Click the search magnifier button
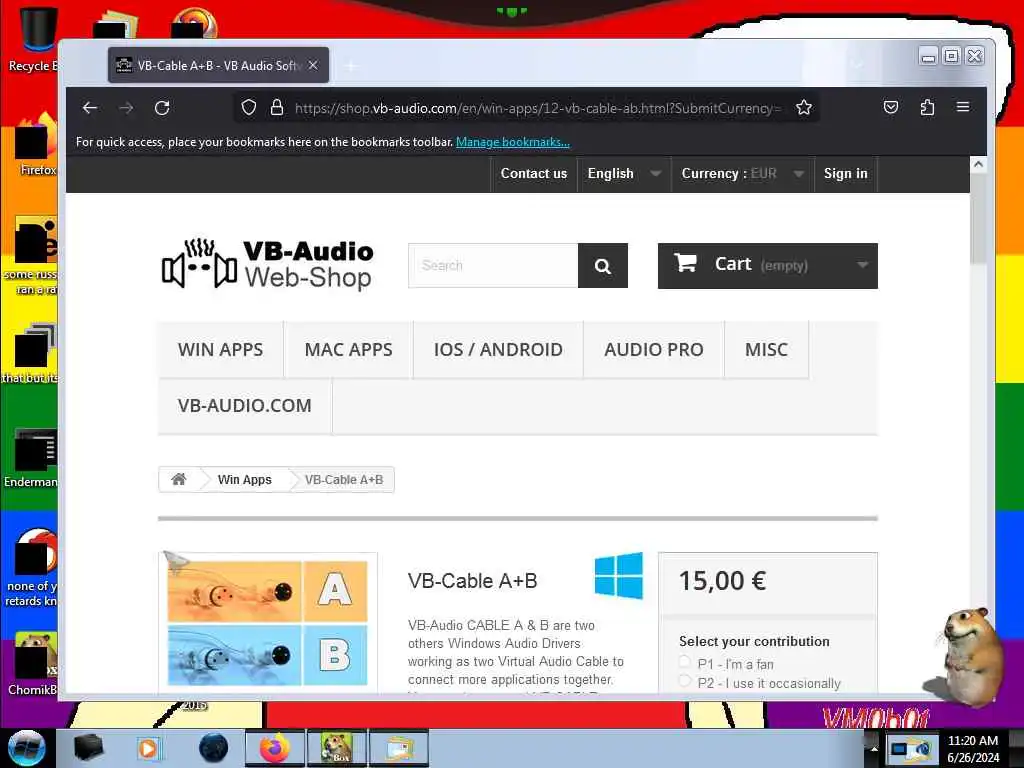The width and height of the screenshot is (1024, 768). pos(603,266)
